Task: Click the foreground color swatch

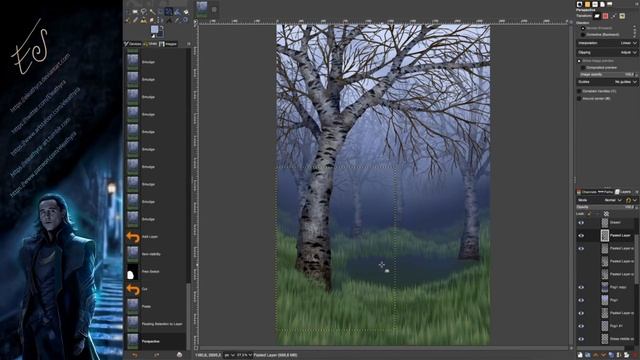Action: (x=155, y=29)
